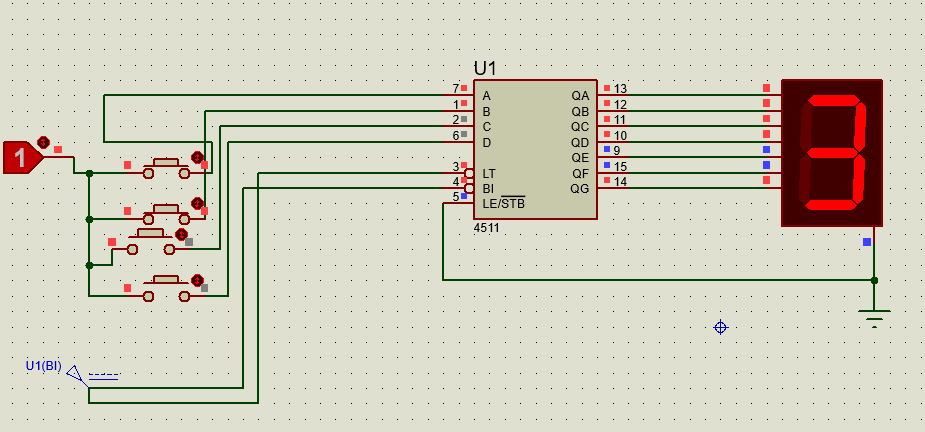
Task: Push the button wired to input A
Action: [166, 167]
